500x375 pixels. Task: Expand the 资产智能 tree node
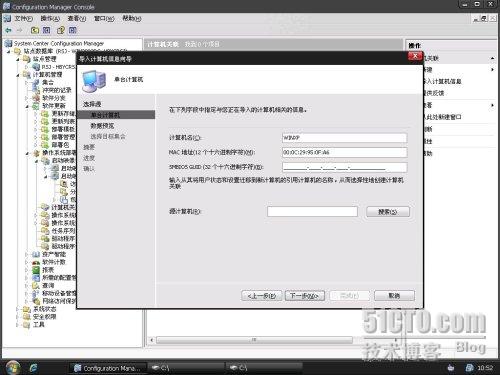[27, 255]
